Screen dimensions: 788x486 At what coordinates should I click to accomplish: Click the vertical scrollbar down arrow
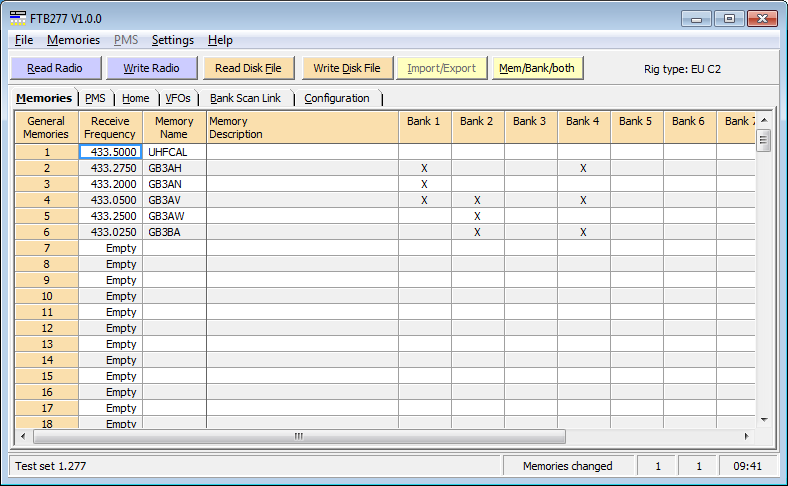point(764,419)
